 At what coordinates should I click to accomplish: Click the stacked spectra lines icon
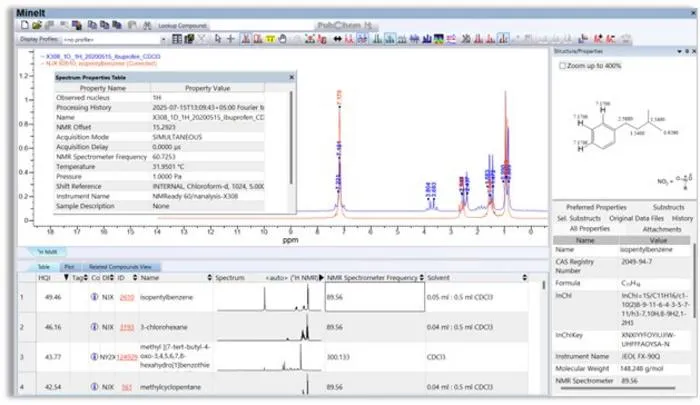click(451, 39)
